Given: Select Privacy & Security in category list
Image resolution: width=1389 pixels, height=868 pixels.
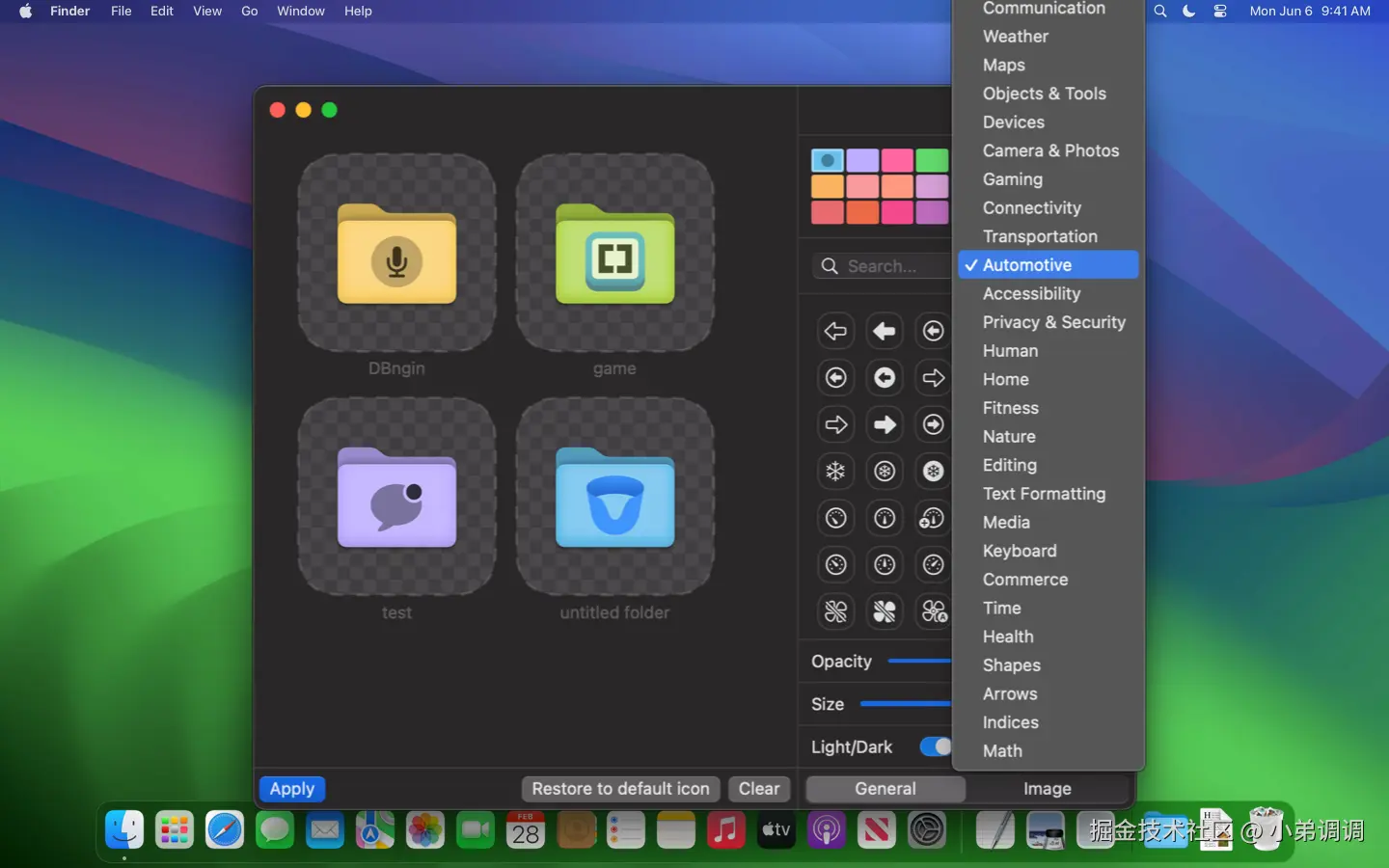Looking at the screenshot, I should (x=1053, y=322).
